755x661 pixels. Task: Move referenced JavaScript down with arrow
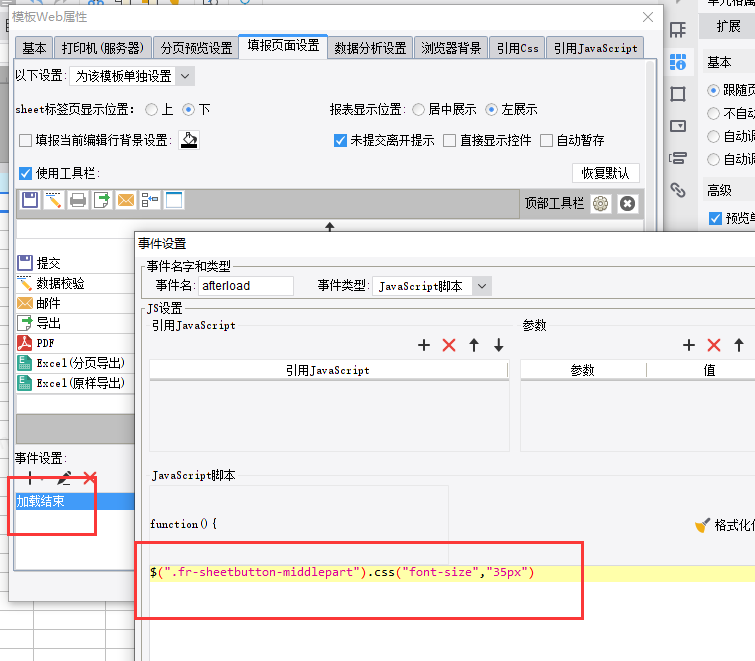click(499, 345)
